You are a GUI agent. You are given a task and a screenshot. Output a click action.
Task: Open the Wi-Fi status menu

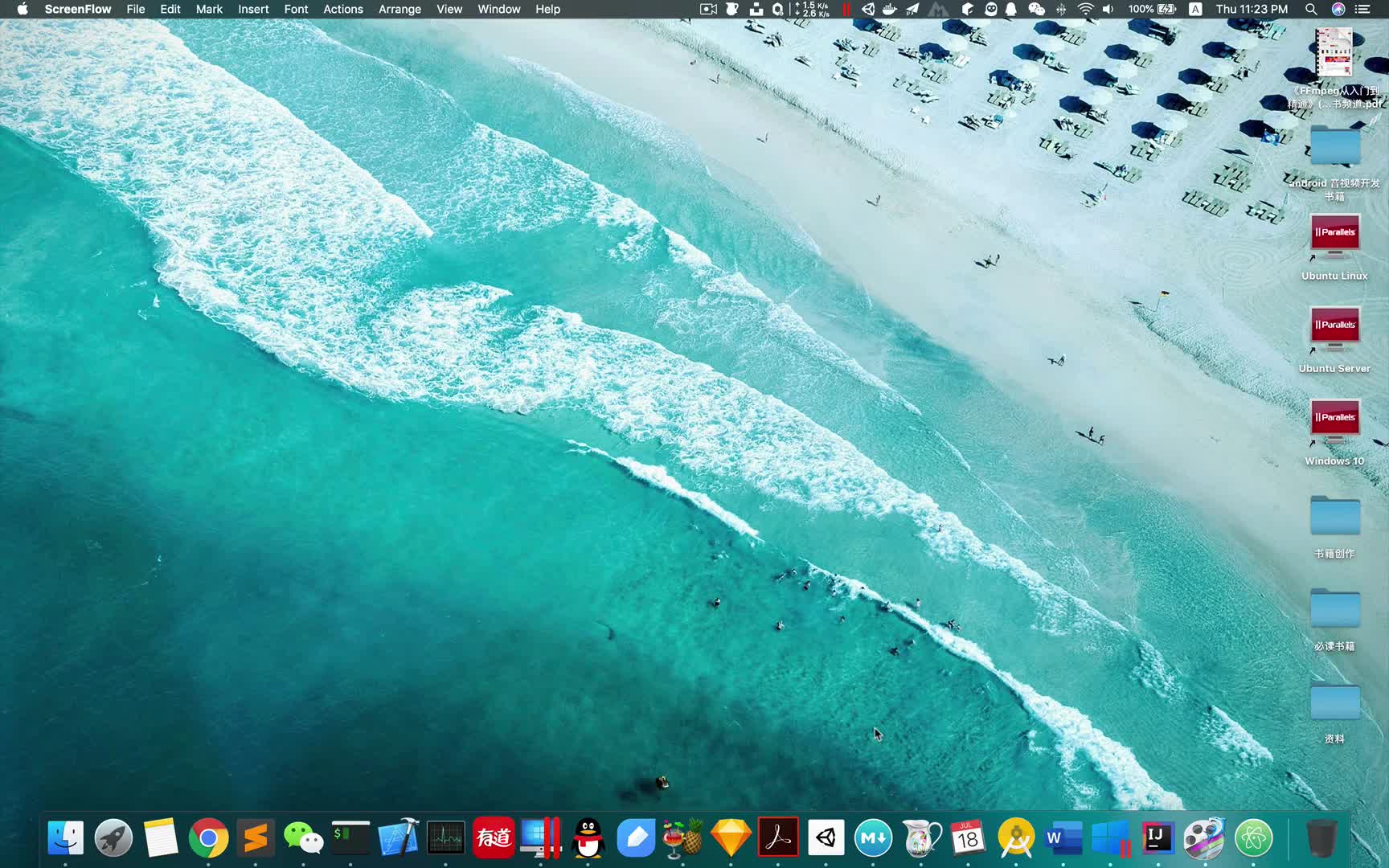pos(1085,9)
